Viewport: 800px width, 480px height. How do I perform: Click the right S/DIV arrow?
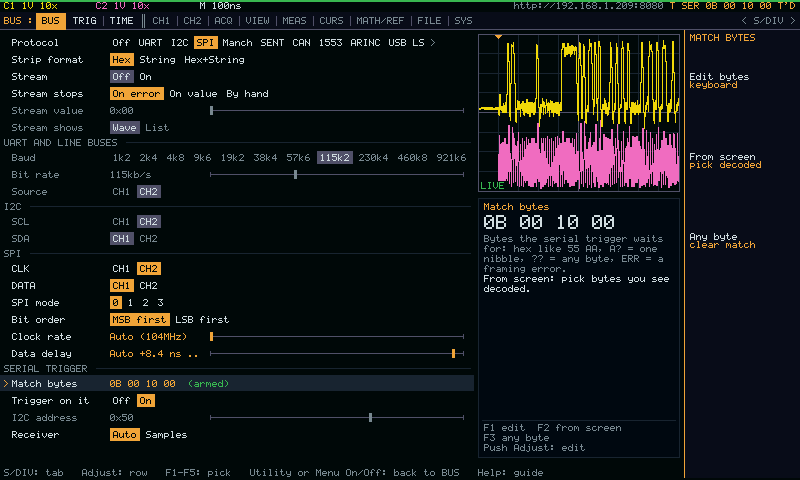tap(792, 21)
